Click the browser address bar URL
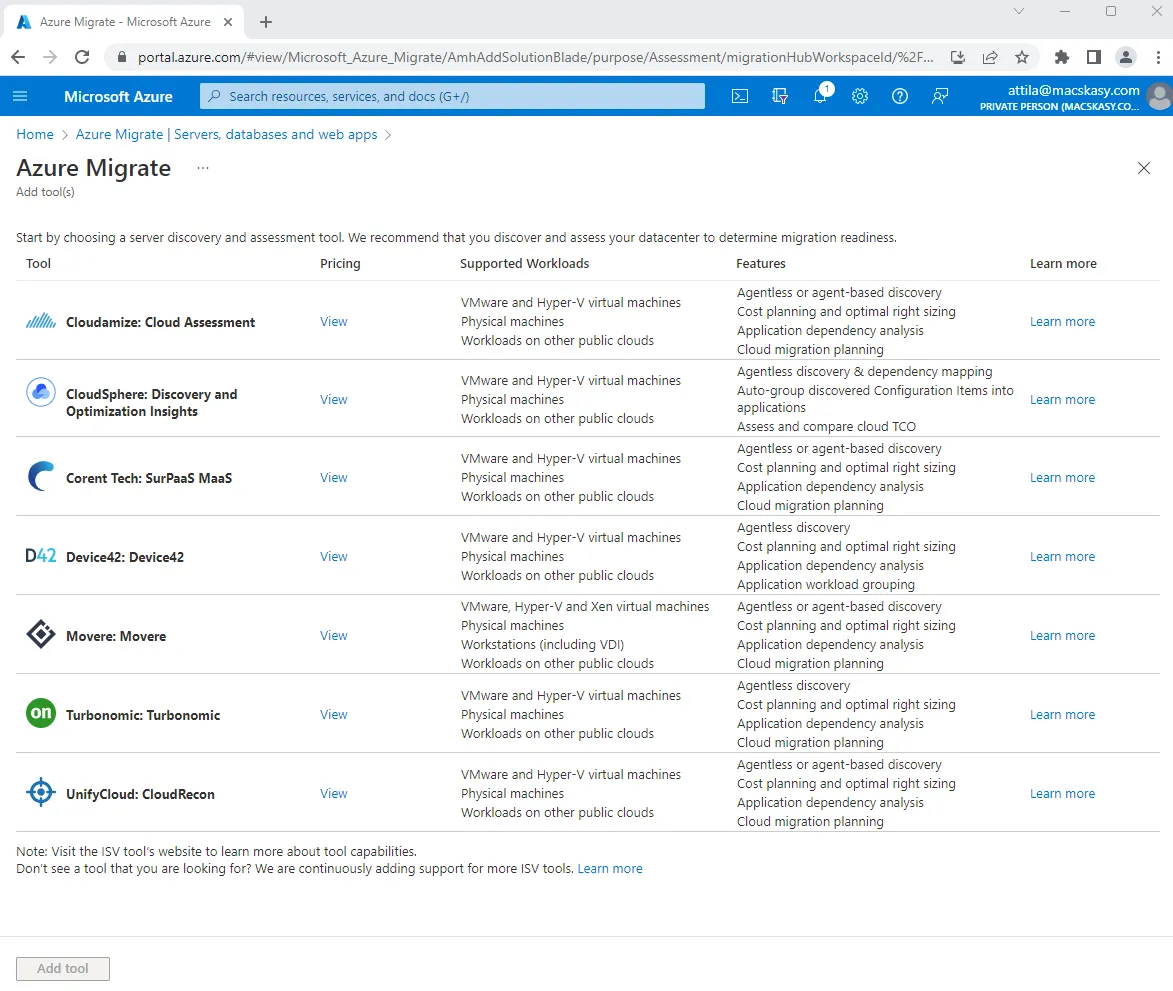This screenshot has height=991, width=1173. (x=535, y=57)
